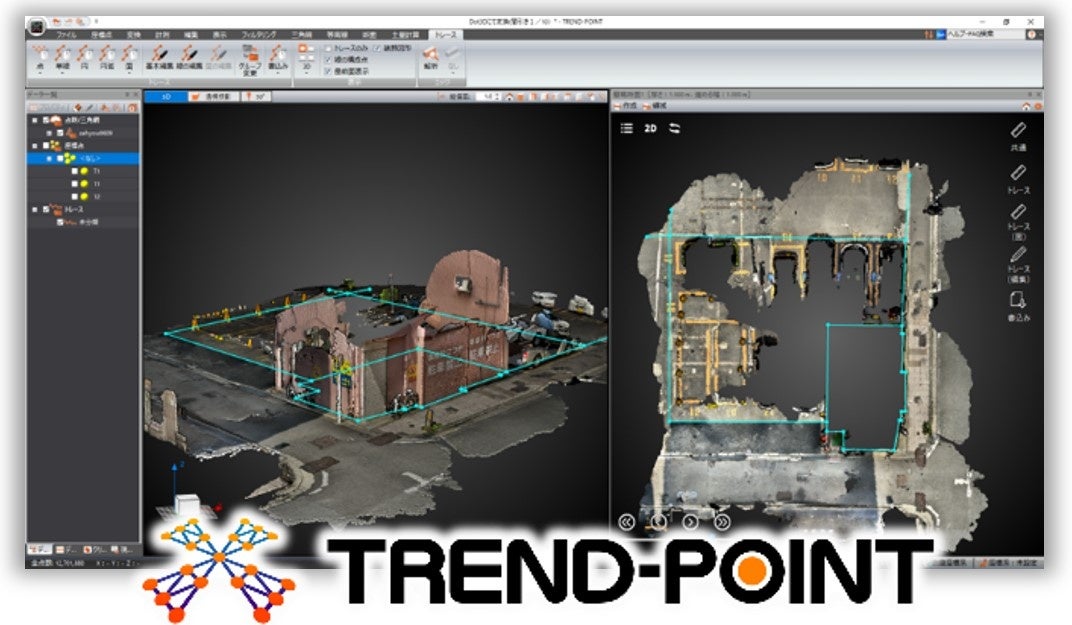1072x625 pixels.
Task: Collapse the 点群/三角網 tree node
Action: click(x=35, y=120)
